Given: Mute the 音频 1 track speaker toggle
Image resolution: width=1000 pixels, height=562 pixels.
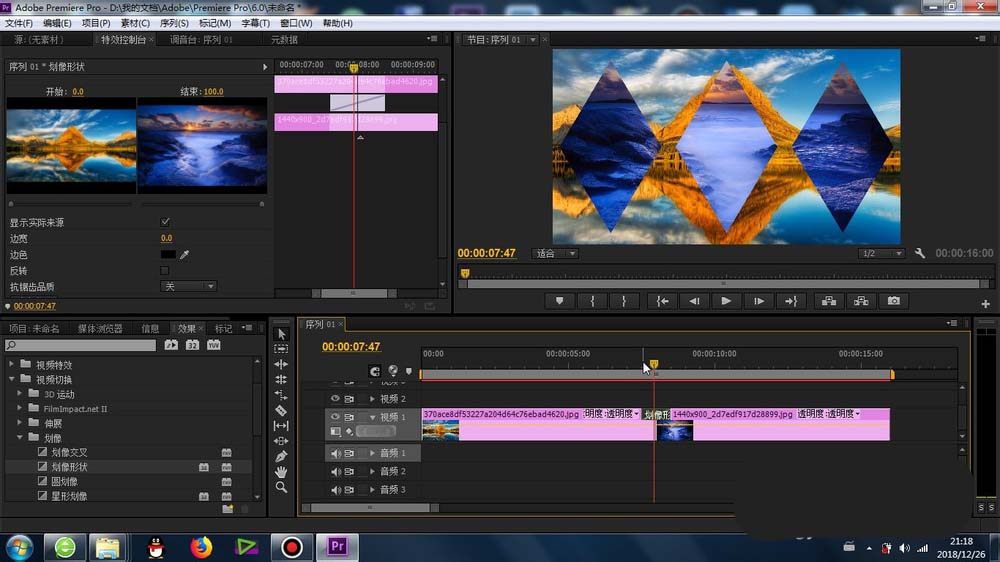Looking at the screenshot, I should [336, 454].
